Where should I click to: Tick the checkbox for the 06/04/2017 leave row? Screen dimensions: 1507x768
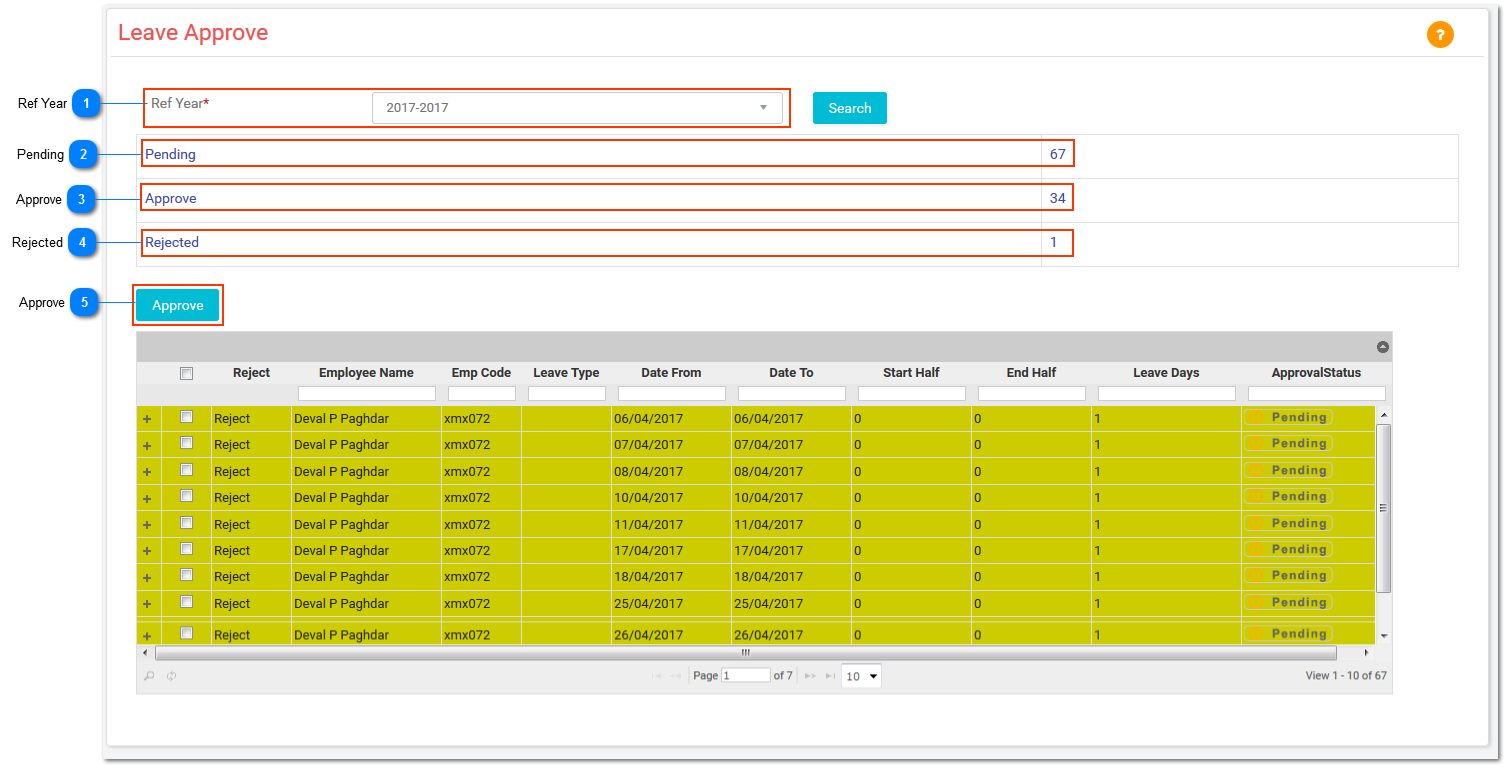[186, 417]
